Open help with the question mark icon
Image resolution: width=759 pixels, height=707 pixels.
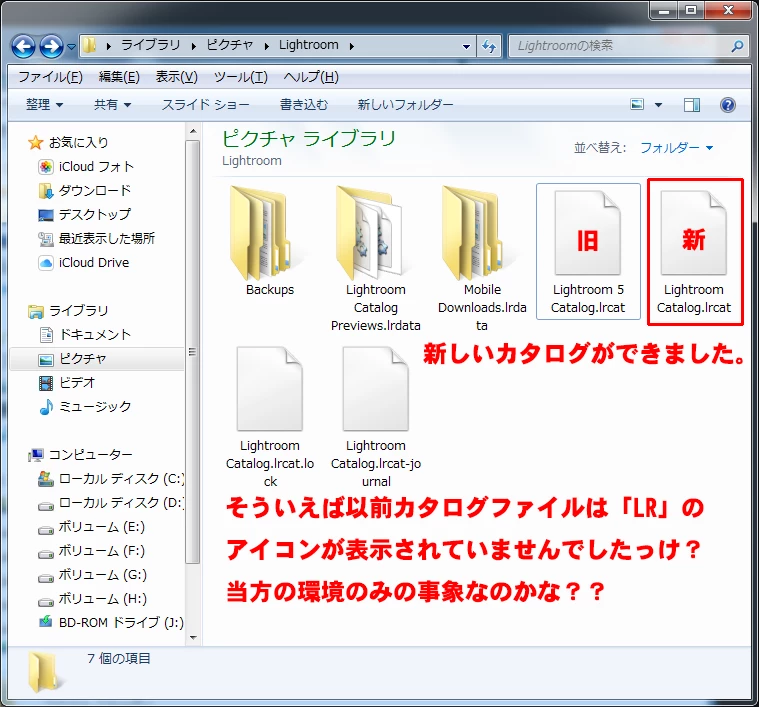coord(728,105)
